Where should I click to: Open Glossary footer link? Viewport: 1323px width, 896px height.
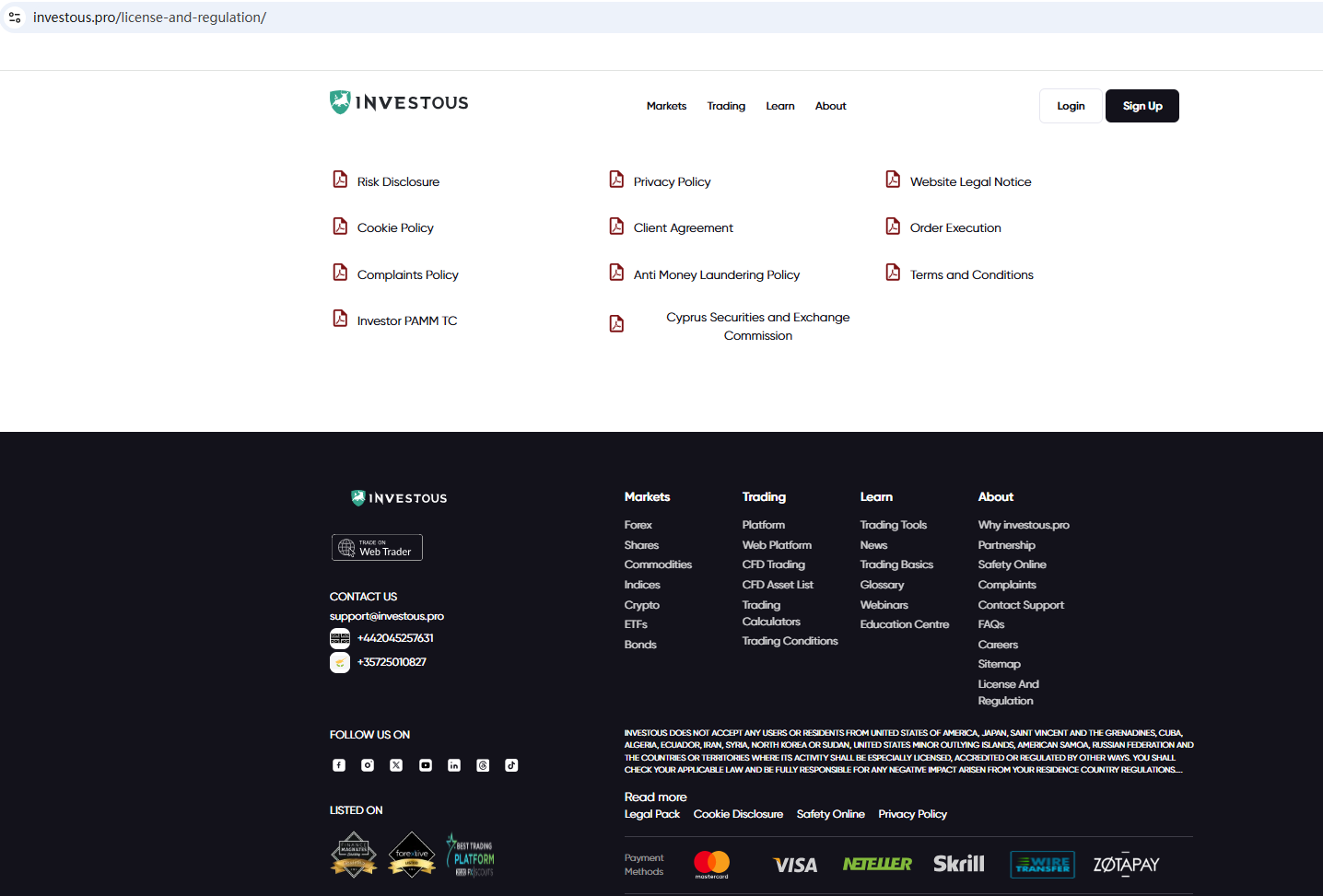pyautogui.click(x=882, y=585)
